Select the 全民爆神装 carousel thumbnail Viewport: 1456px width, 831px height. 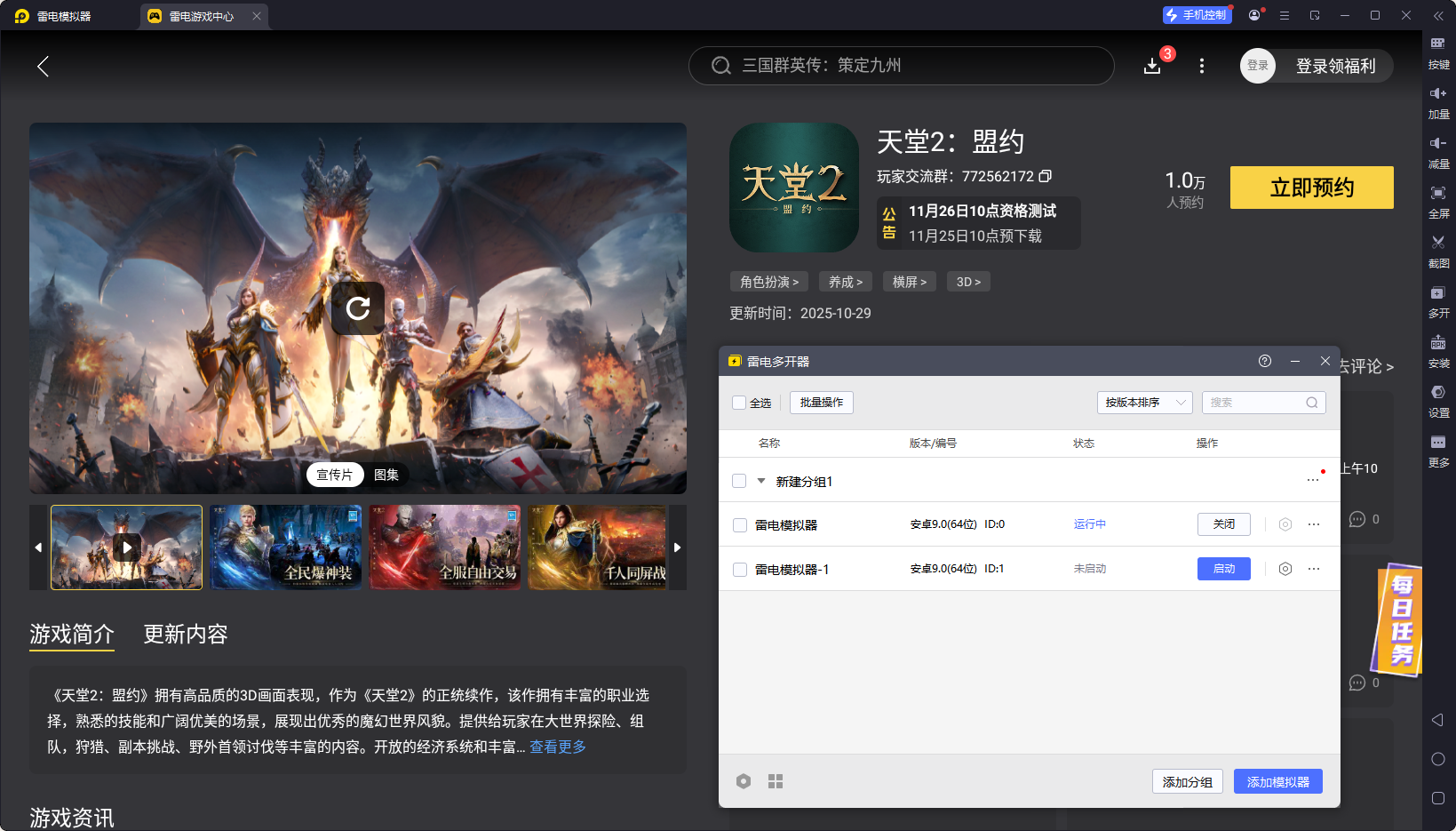pos(285,547)
